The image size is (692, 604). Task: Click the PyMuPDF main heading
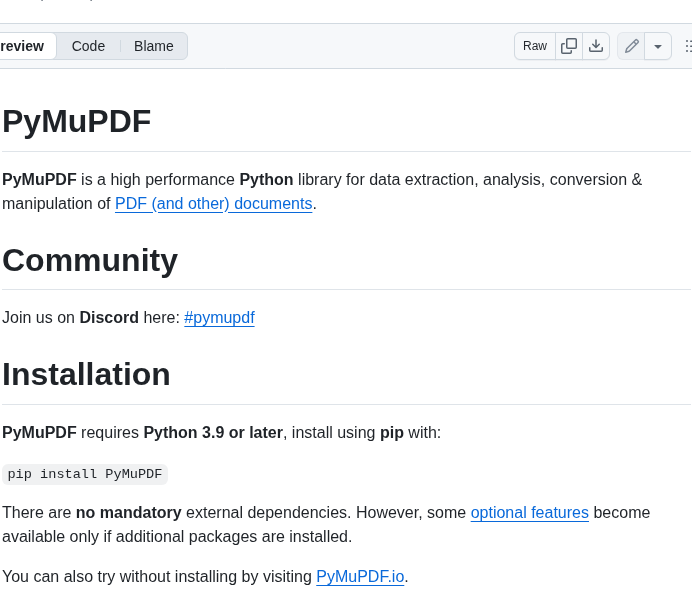pos(77,121)
